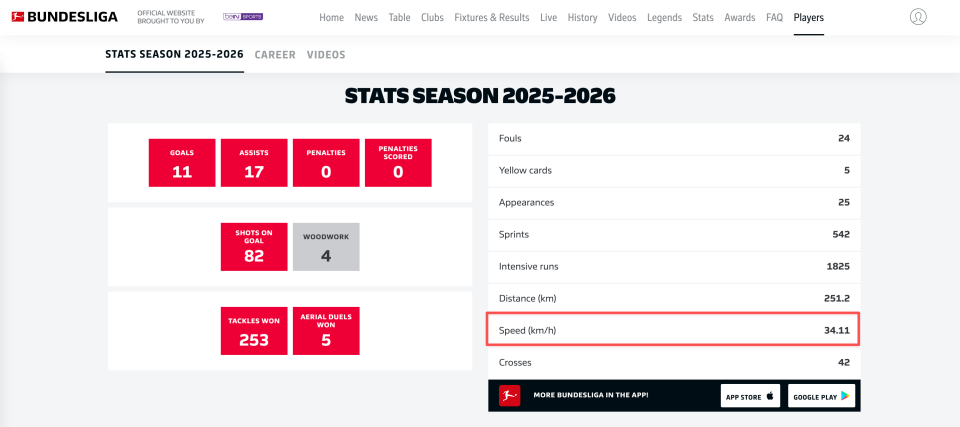This screenshot has width=960, height=427.
Task: Click the Woodwork gray stat tile
Action: [326, 247]
